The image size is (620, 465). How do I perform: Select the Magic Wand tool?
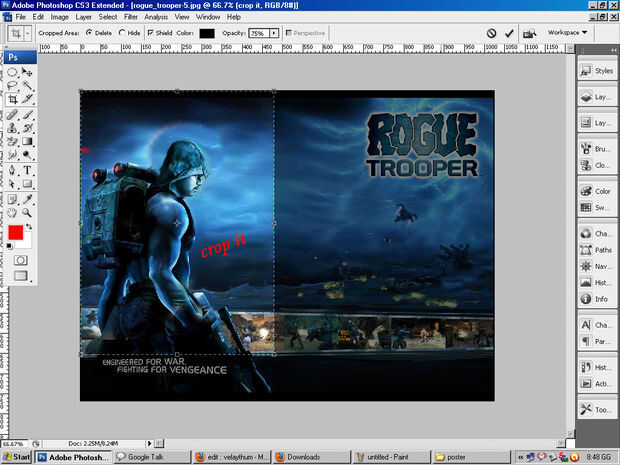27,85
